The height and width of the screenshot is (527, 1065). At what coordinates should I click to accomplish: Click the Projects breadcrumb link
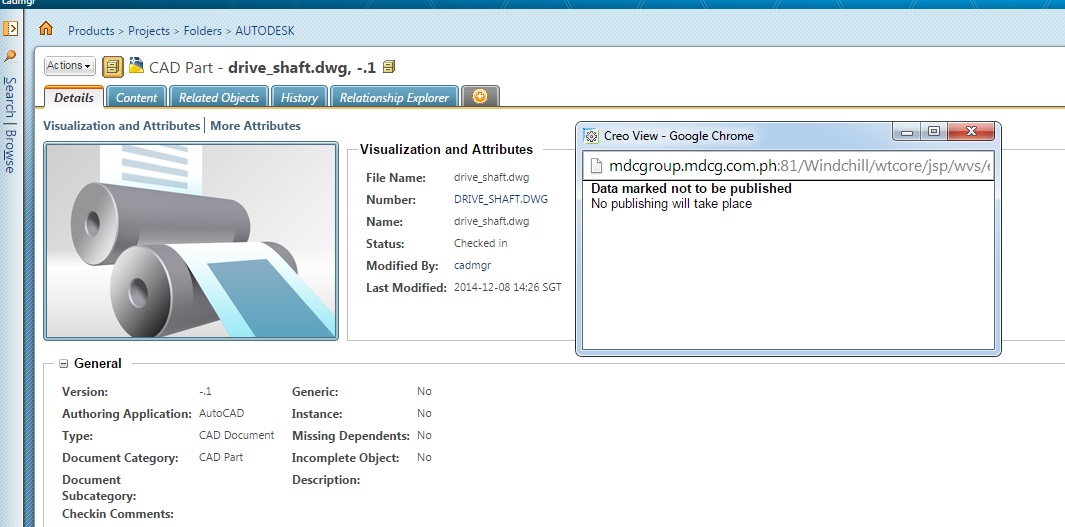(149, 31)
